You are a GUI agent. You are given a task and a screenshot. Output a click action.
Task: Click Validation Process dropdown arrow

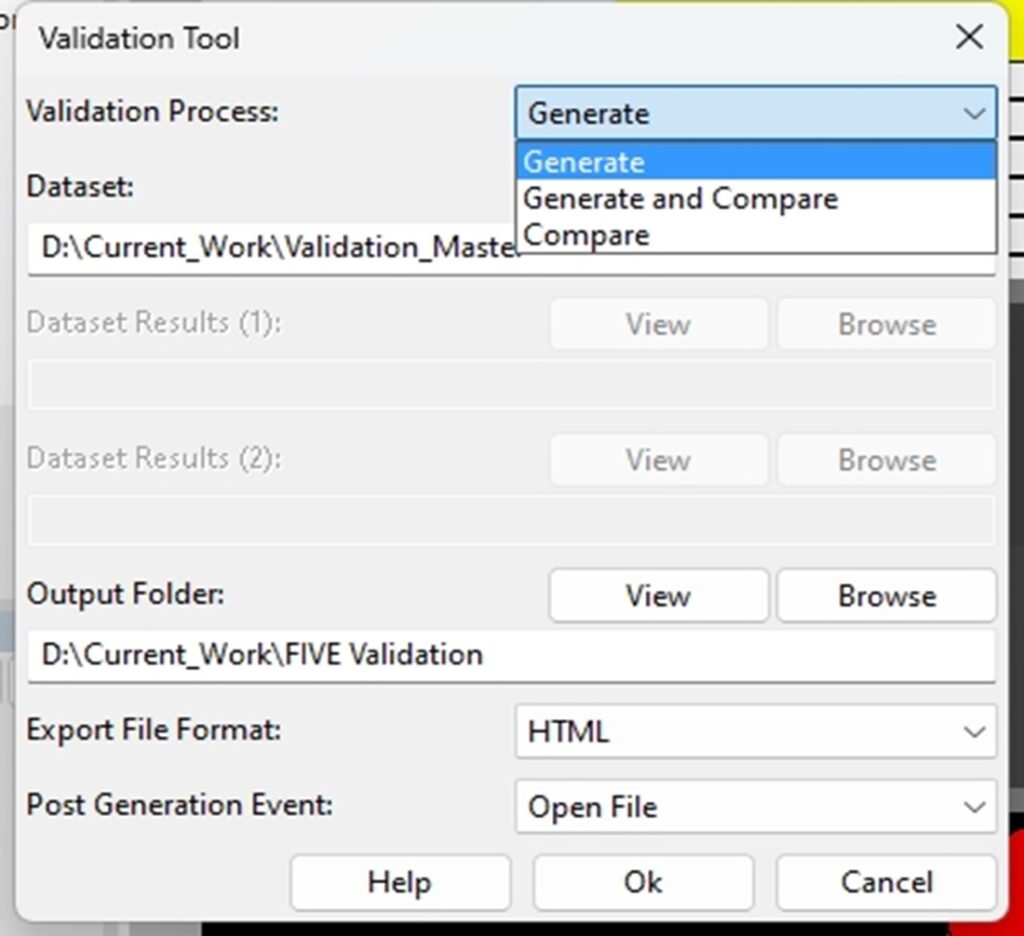tap(974, 114)
